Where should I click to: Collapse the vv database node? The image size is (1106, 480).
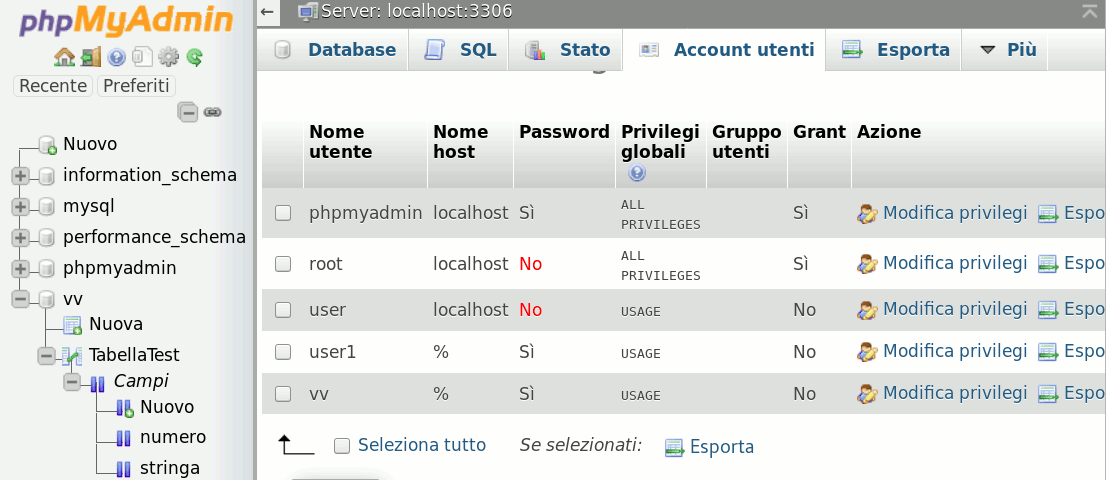21,300
